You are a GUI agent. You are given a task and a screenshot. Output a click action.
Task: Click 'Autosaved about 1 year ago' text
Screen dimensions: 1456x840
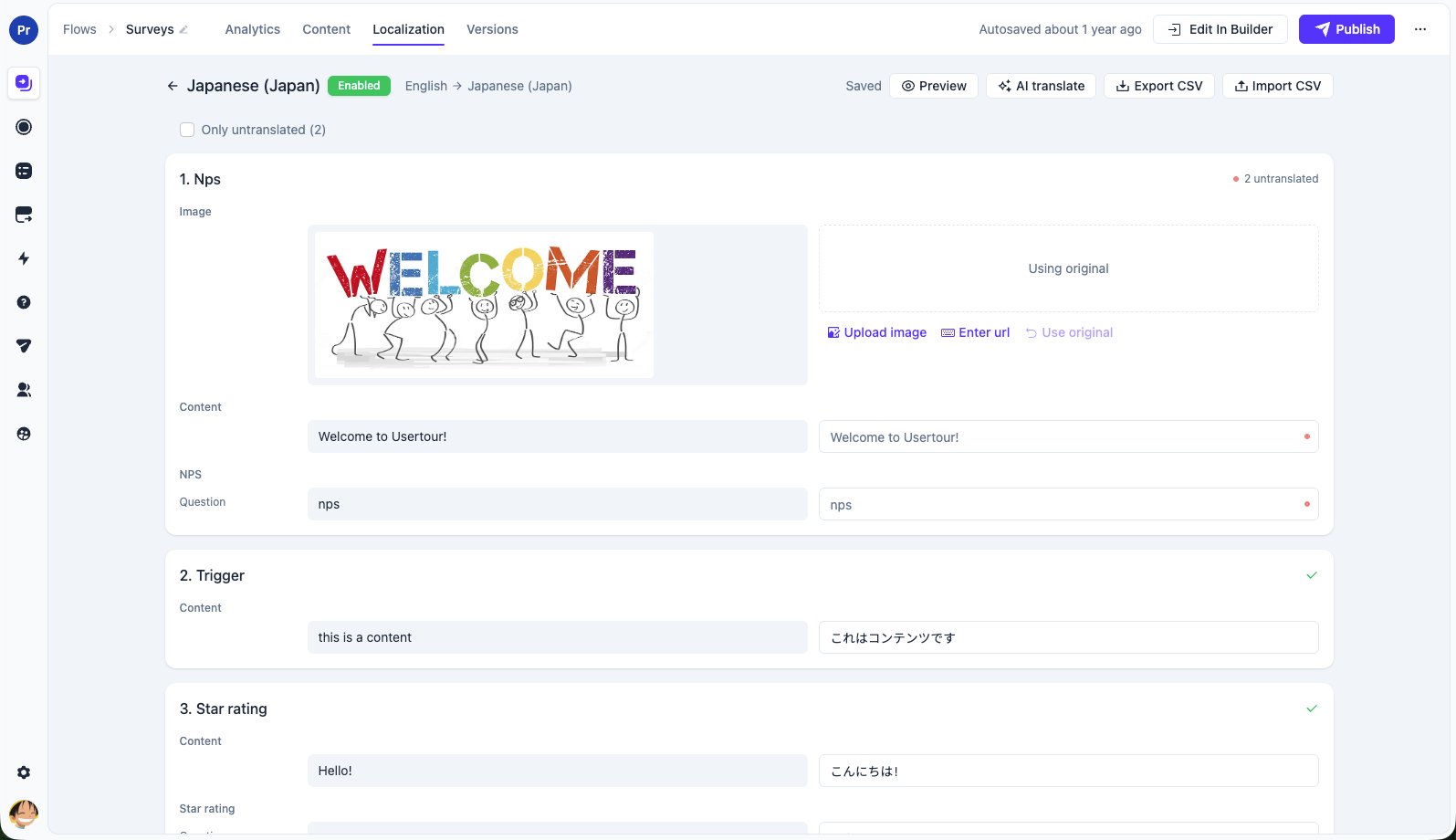1060,29
